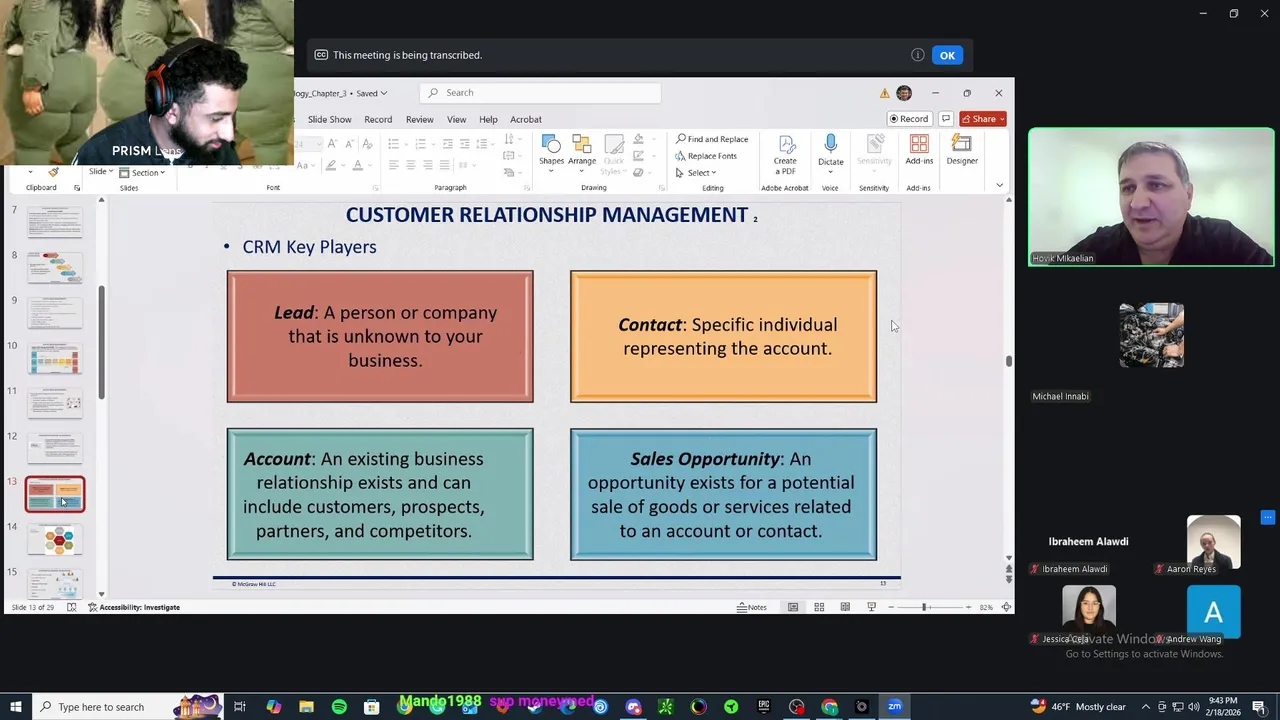Open the Shapes gallery
The height and width of the screenshot is (720, 1280).
551,152
